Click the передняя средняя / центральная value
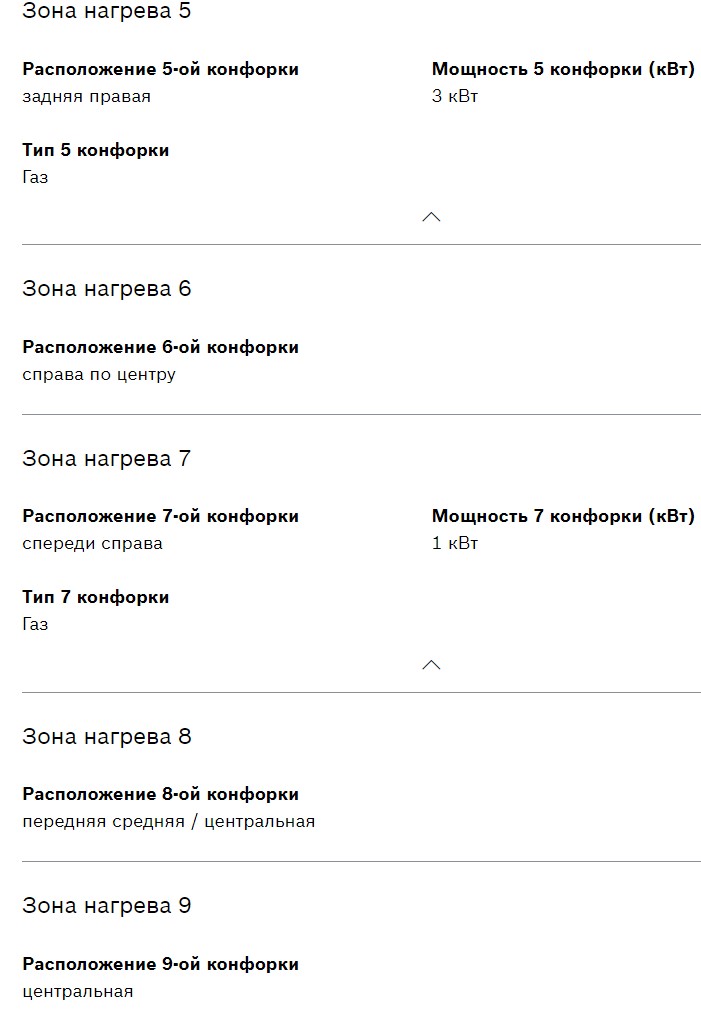 coord(168,822)
